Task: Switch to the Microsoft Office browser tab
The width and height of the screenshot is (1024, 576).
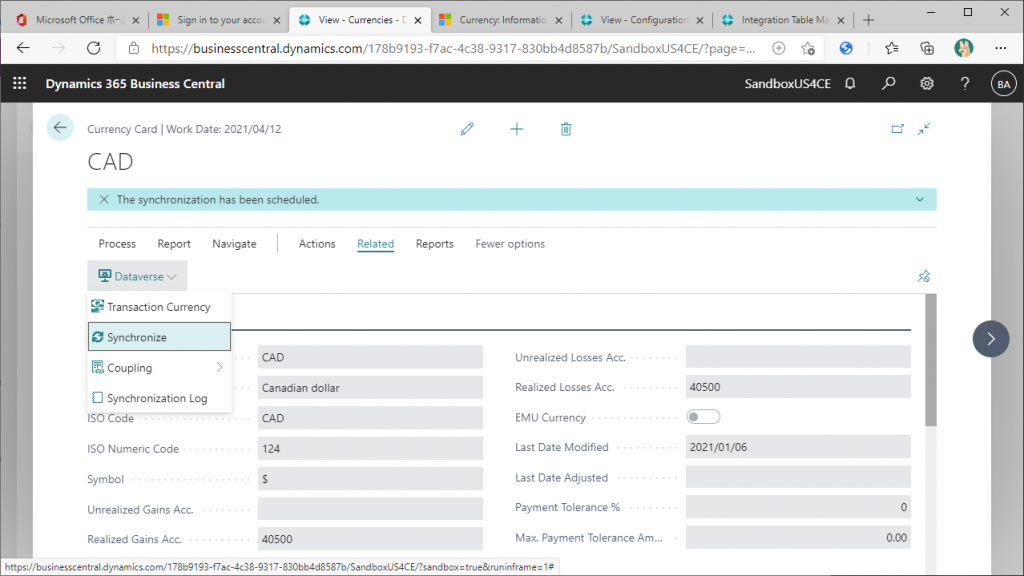Action: click(x=77, y=20)
